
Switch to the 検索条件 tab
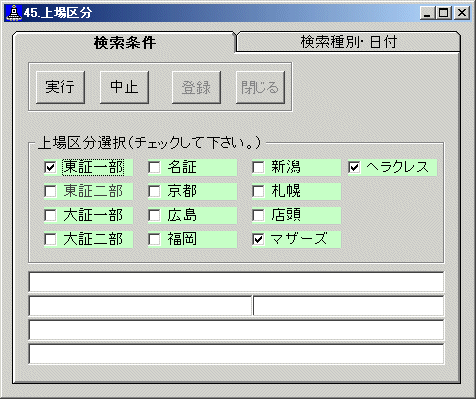[124, 42]
